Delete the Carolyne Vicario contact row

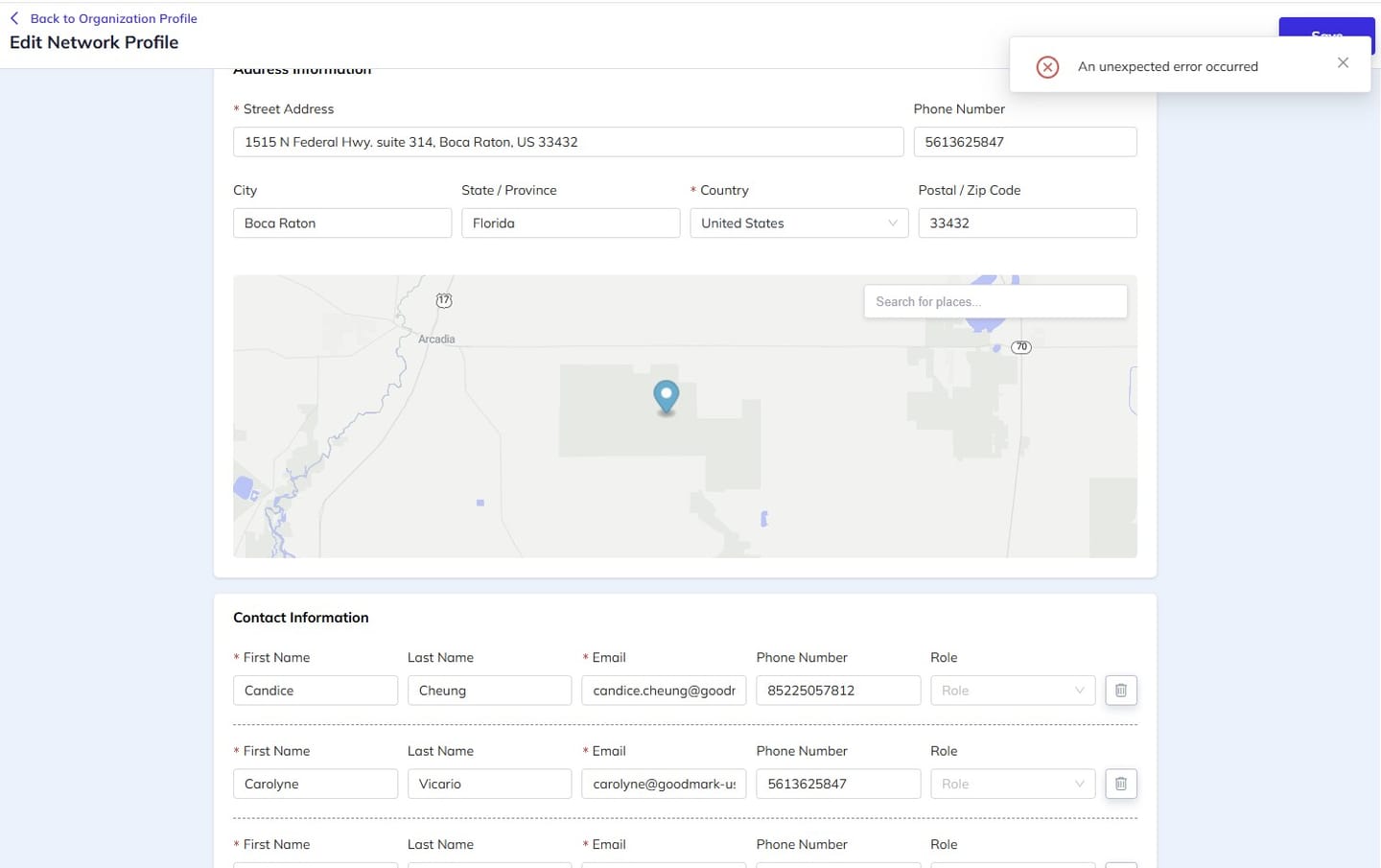(1120, 784)
